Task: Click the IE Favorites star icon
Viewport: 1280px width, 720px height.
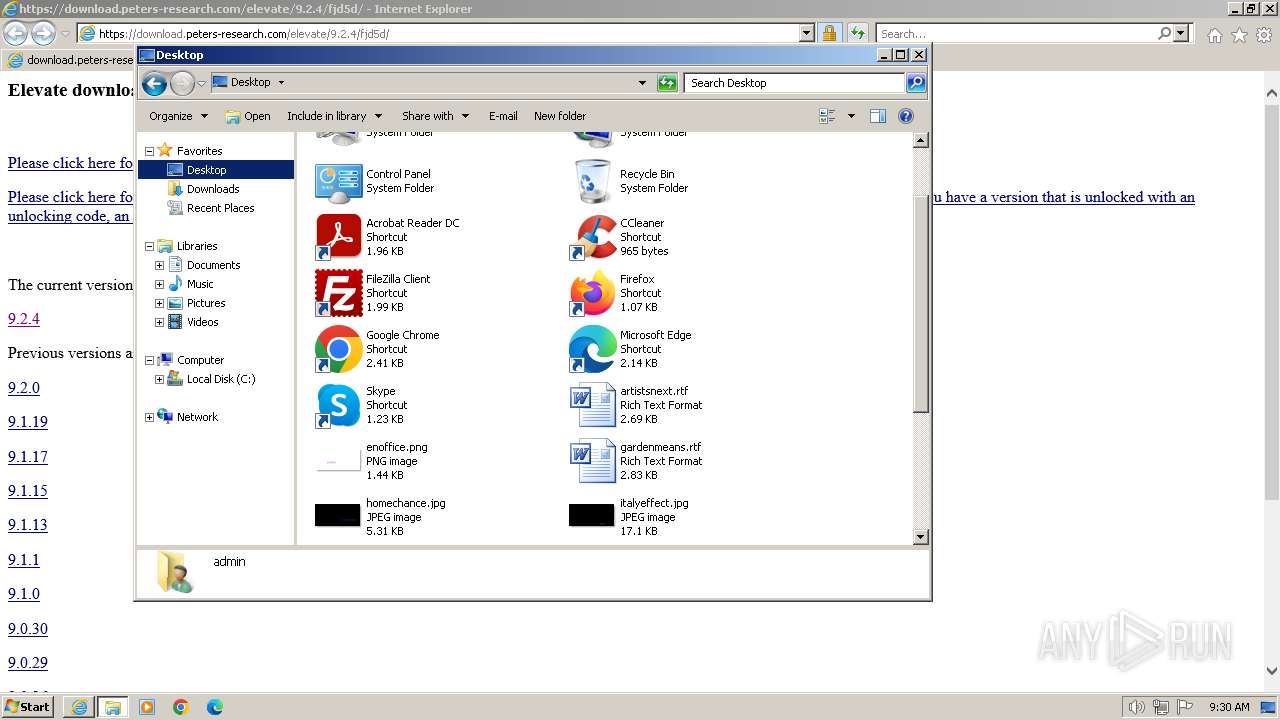Action: point(1239,35)
